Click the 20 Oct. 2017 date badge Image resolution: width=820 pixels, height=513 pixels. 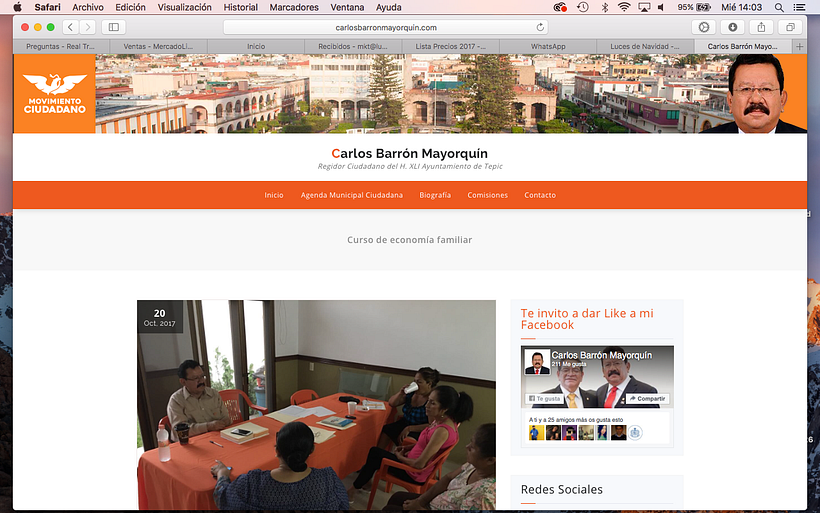(x=160, y=317)
